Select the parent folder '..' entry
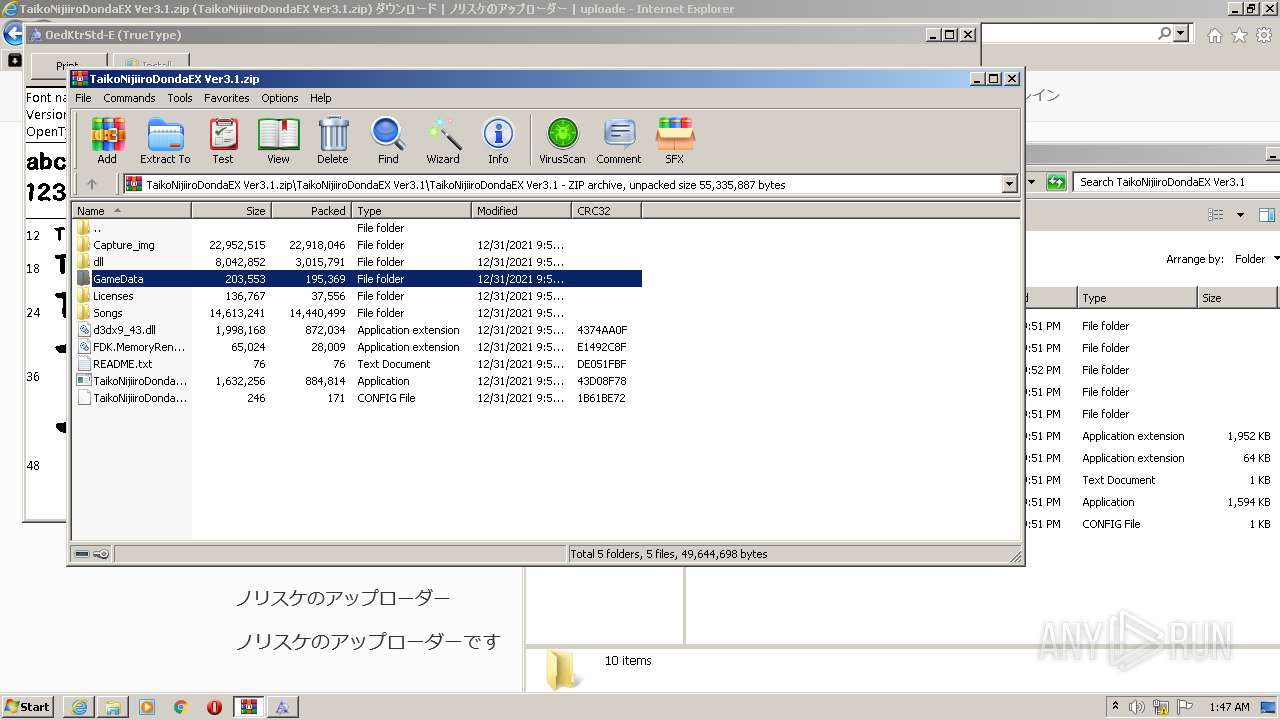Viewport: 1280px width, 720px height. (x=357, y=228)
